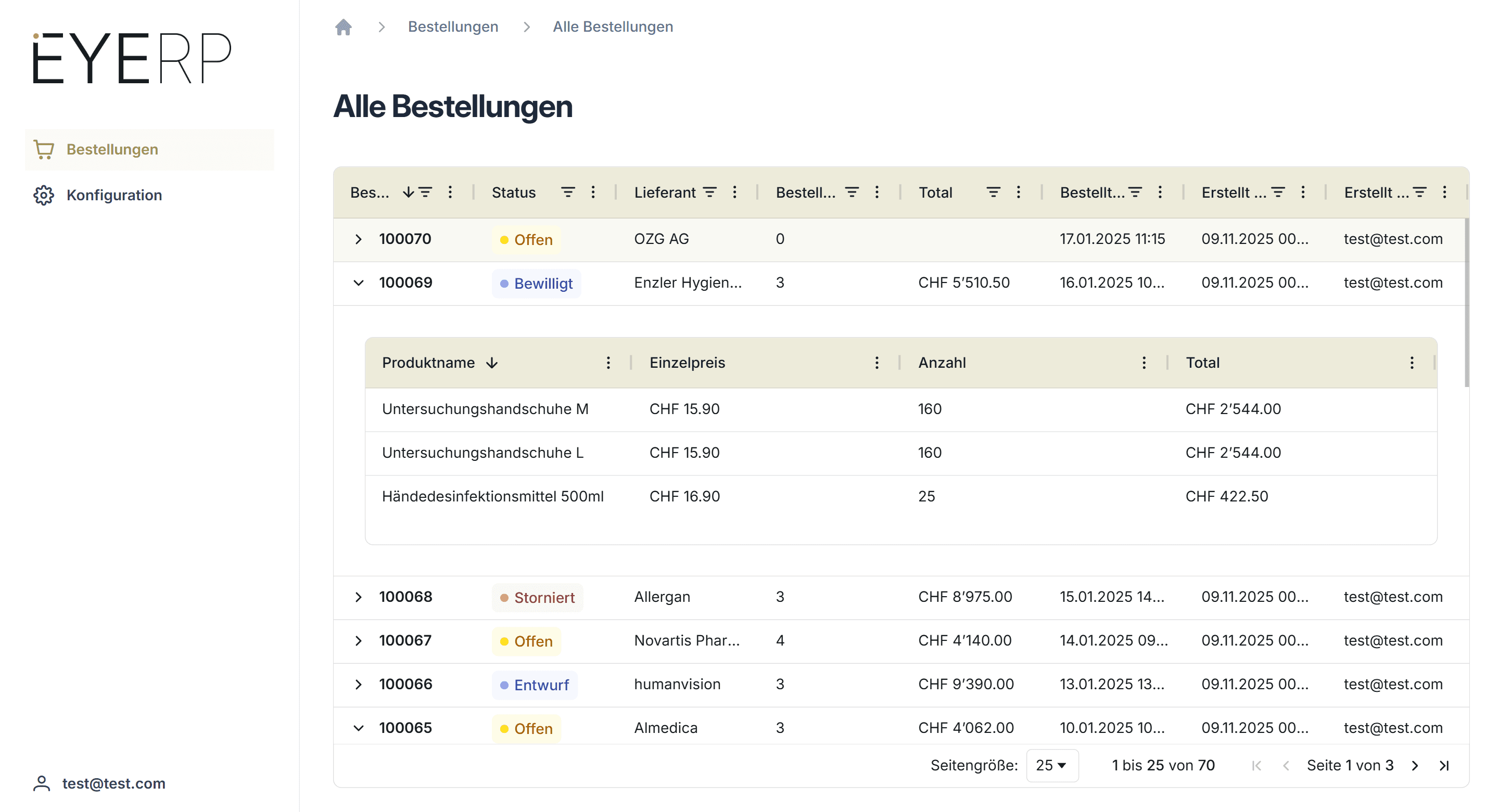Go to the next page of orders
The height and width of the screenshot is (812, 1499).
pyautogui.click(x=1415, y=766)
